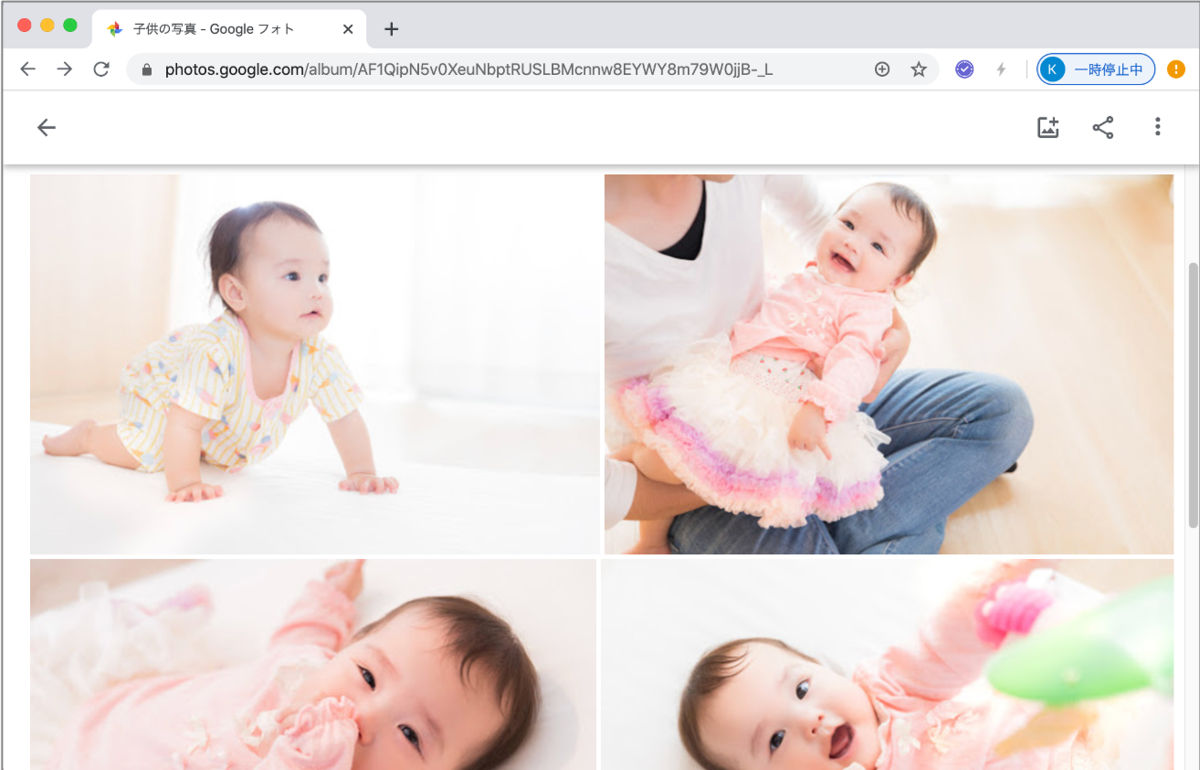
Task: Open the album more options menu
Action: pyautogui.click(x=1157, y=127)
